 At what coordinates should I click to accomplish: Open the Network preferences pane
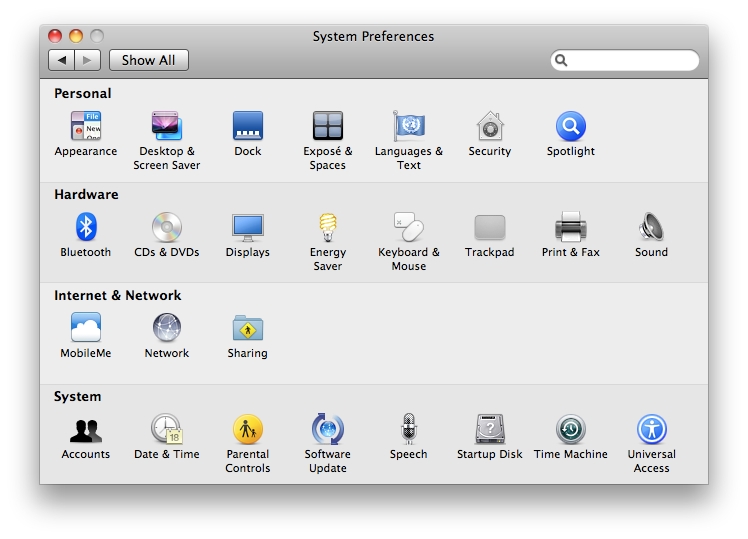[x=167, y=329]
